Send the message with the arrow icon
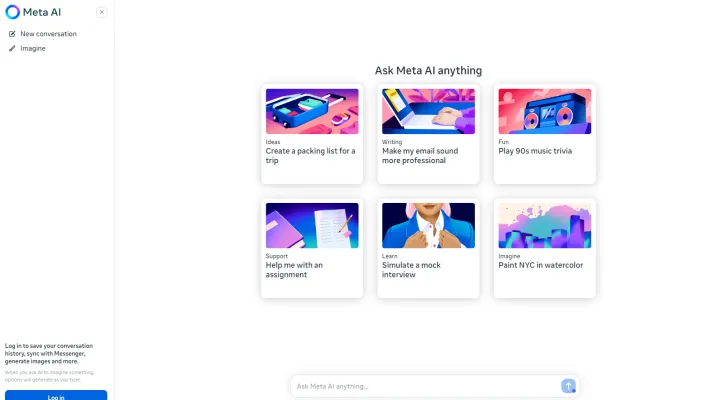 [568, 386]
